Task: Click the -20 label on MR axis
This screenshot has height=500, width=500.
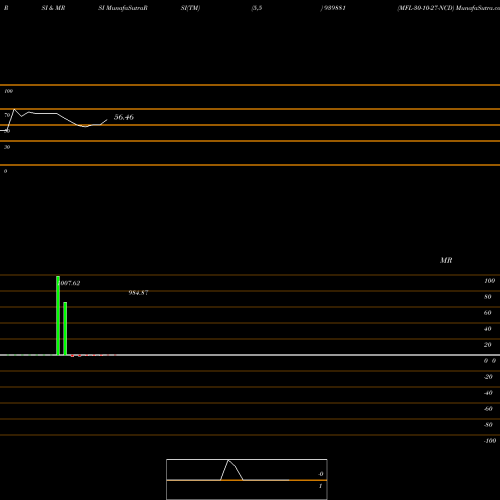Action: pyautogui.click(x=488, y=377)
